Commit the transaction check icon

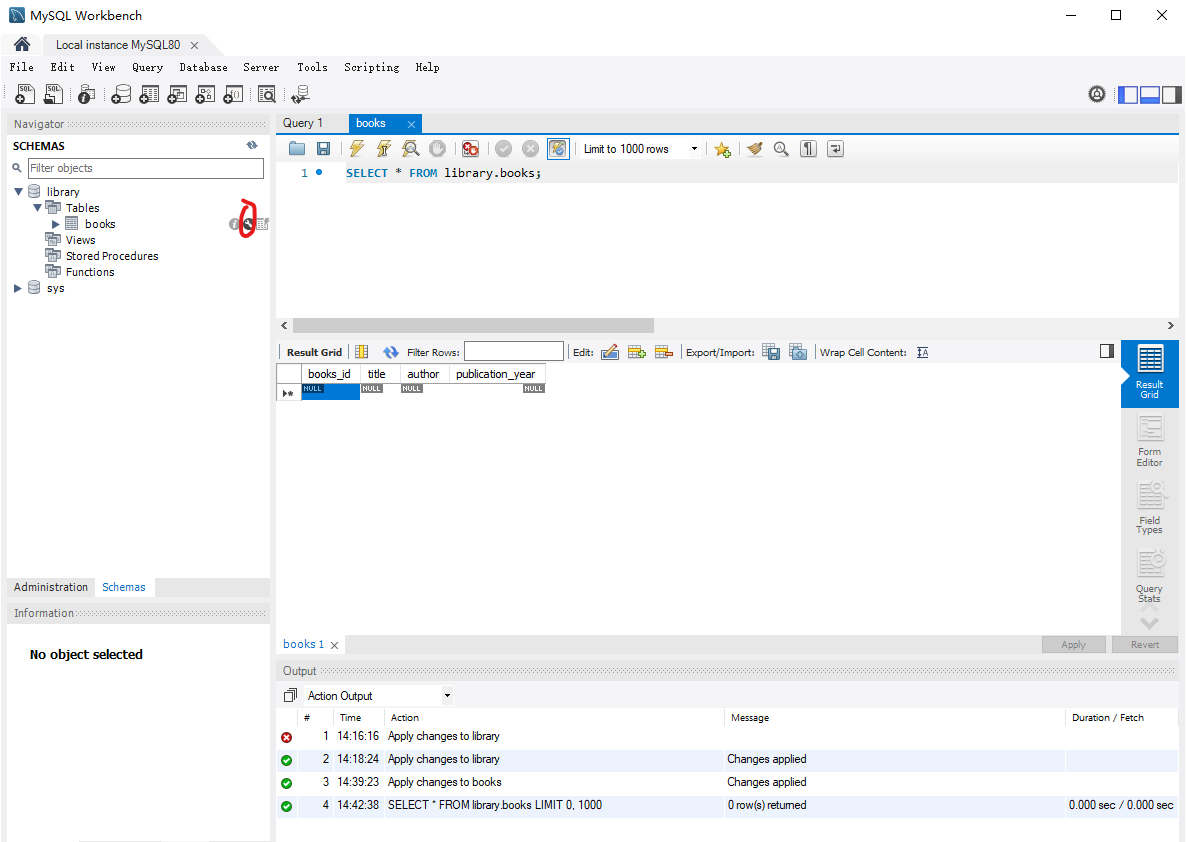pos(504,149)
